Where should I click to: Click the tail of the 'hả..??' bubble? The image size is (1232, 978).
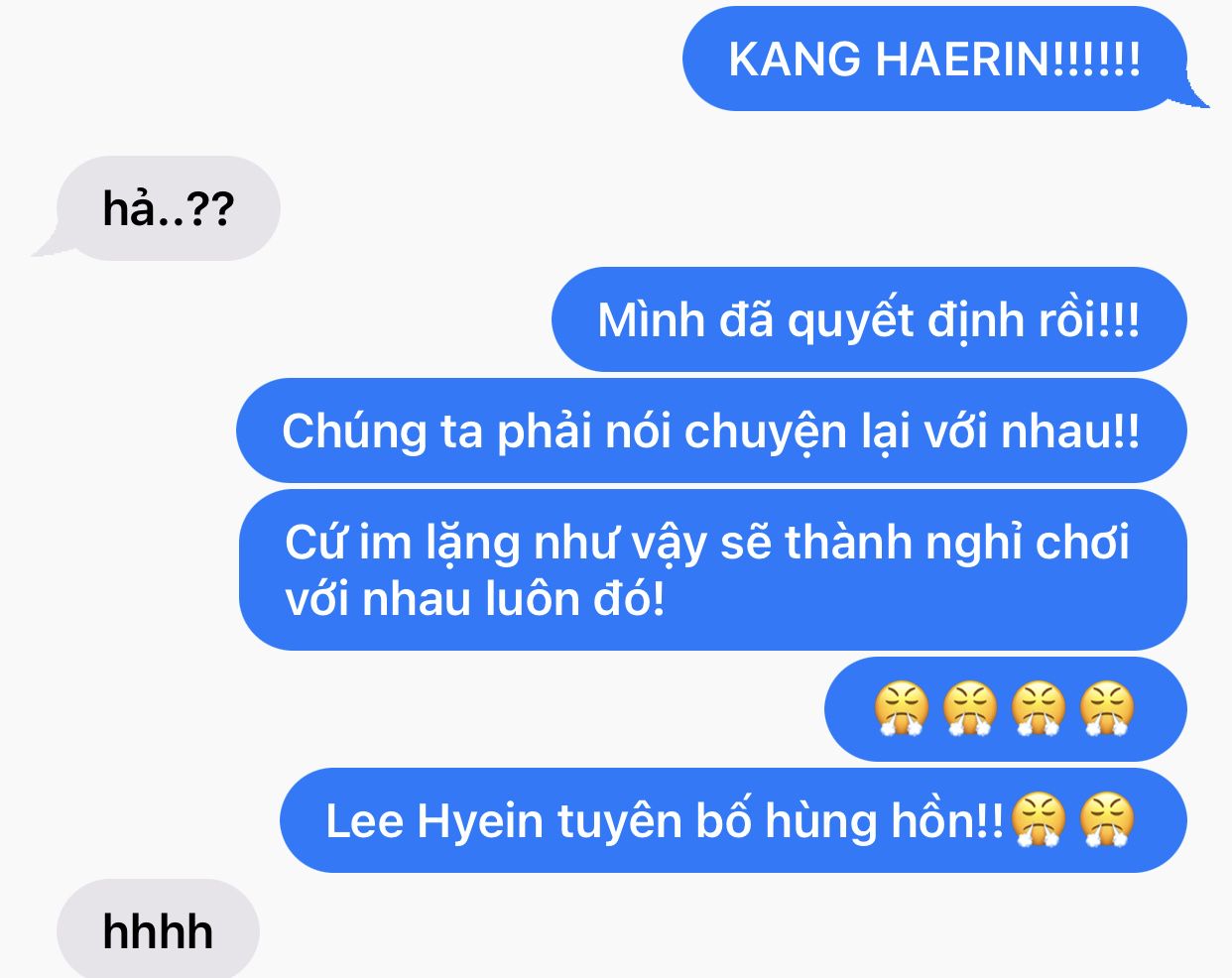pyautogui.click(x=48, y=243)
